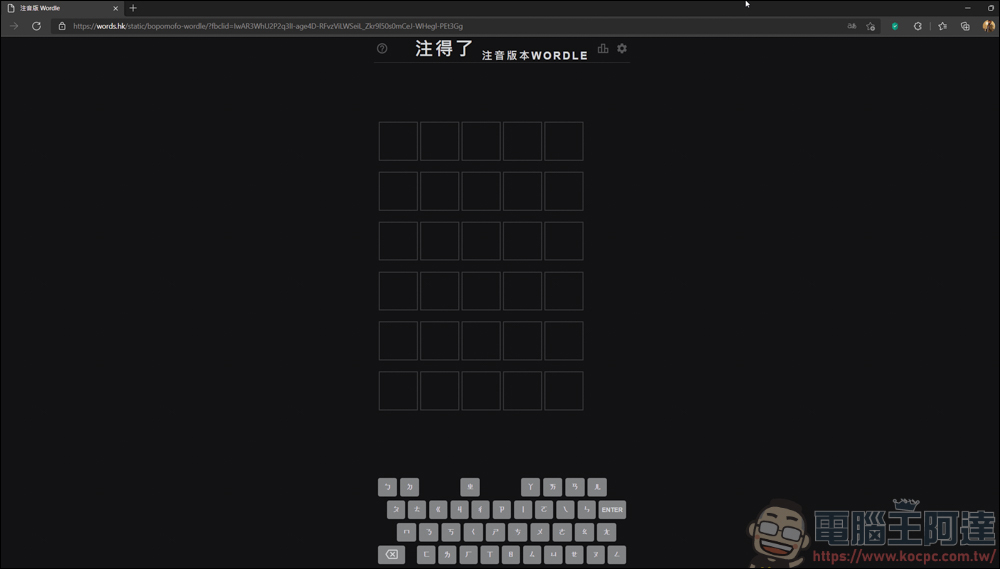Tap the ㄐ key
Viewport: 1000px width, 569px height.
pyautogui.click(x=459, y=510)
